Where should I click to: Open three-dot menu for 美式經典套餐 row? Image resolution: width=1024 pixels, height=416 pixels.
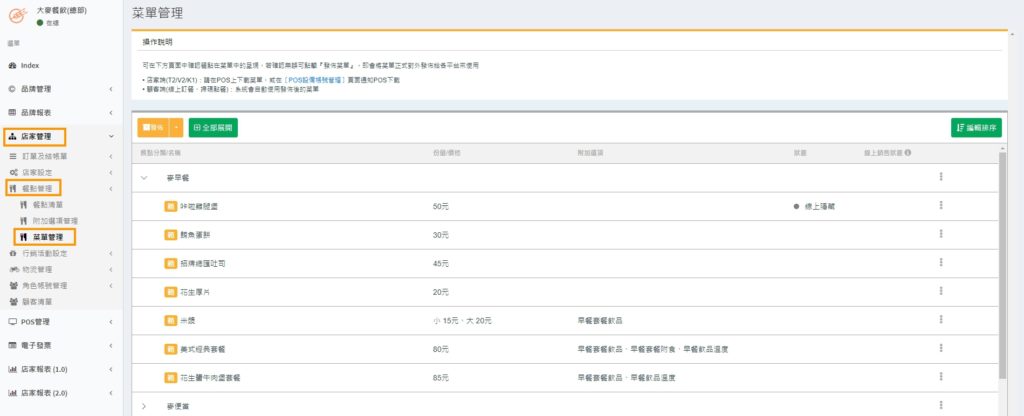pyautogui.click(x=940, y=349)
